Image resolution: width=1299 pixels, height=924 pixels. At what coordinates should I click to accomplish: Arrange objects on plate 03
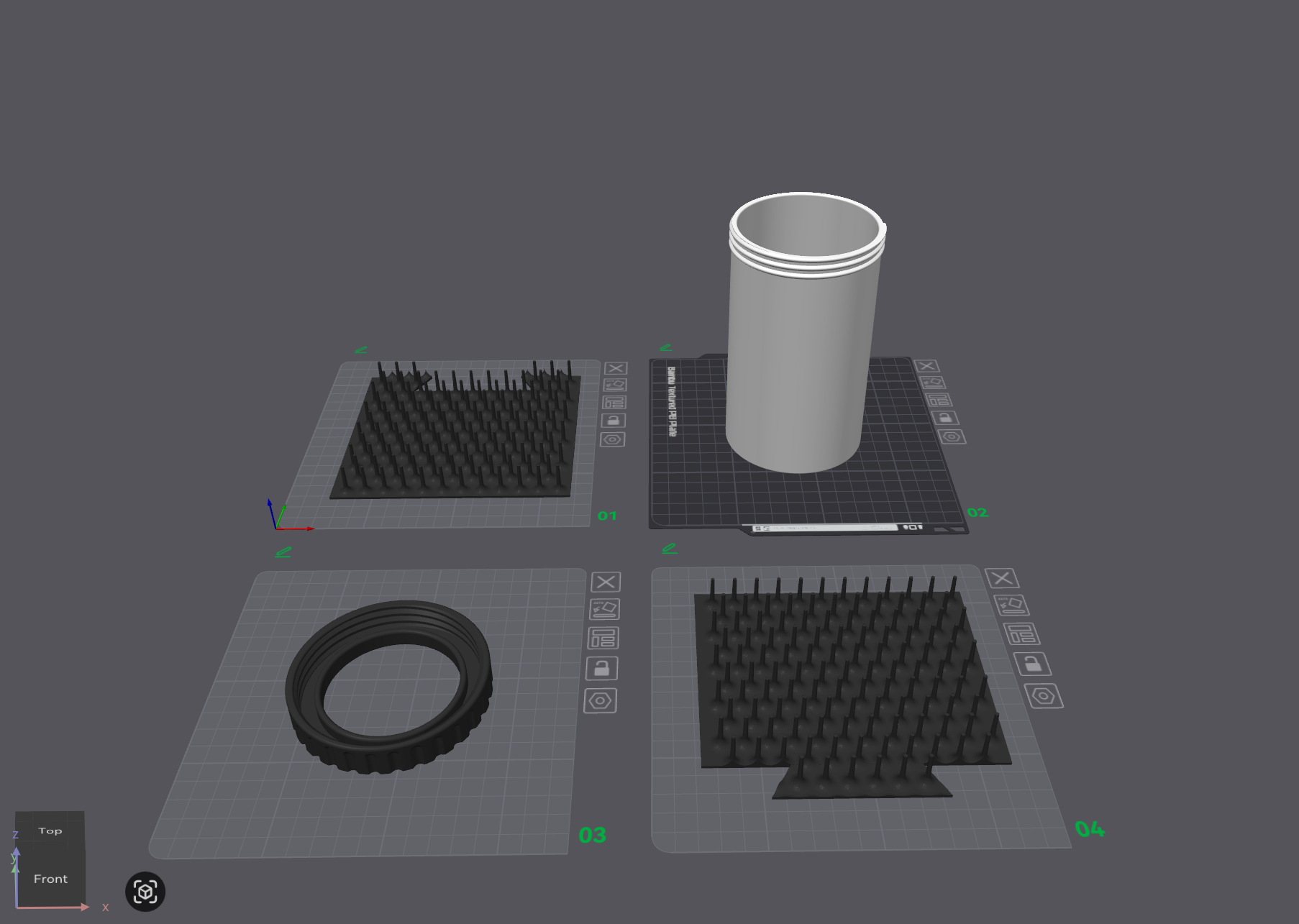(603, 638)
